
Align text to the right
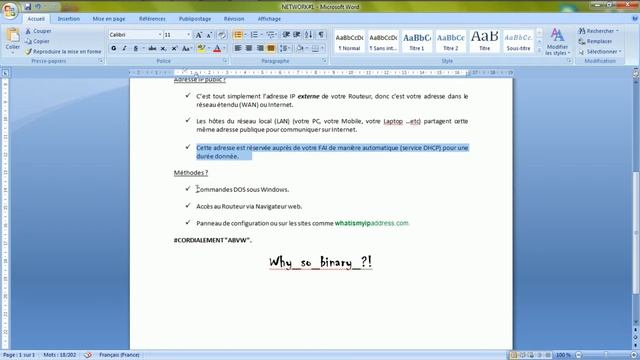tap(260, 48)
